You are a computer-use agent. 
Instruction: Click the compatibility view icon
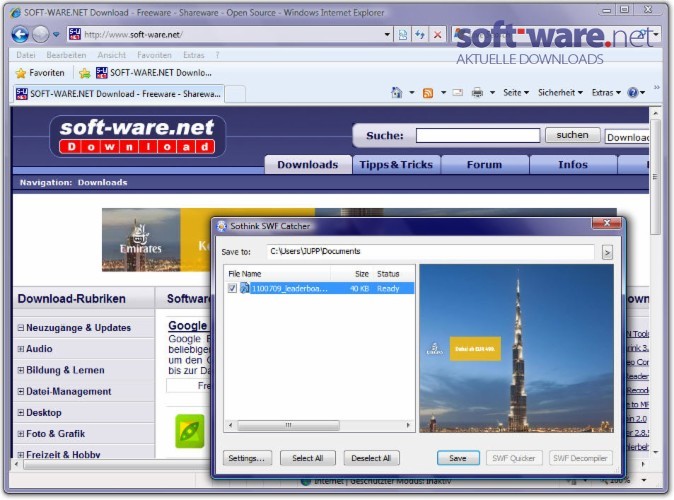403,34
